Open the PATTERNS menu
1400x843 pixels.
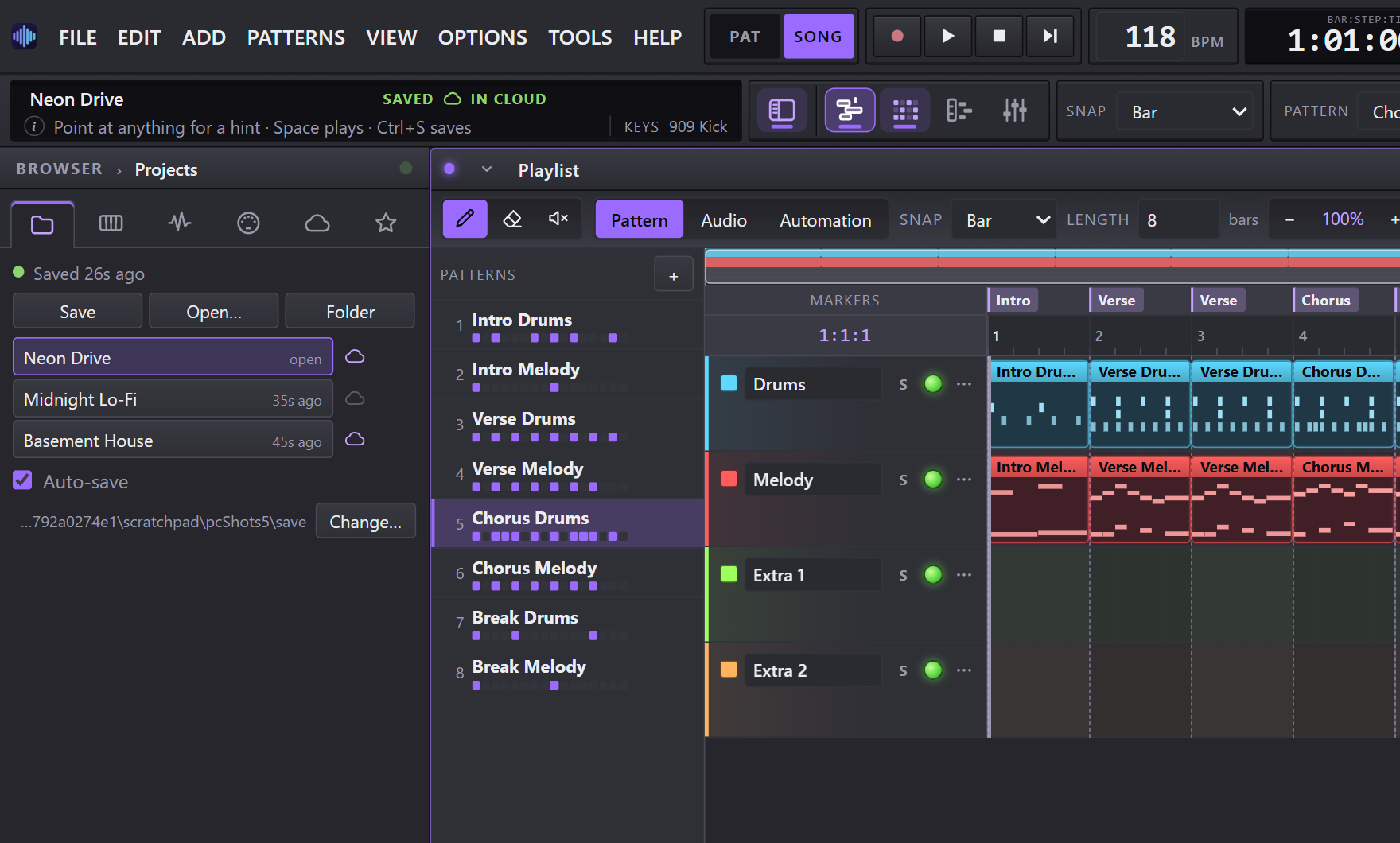click(296, 37)
